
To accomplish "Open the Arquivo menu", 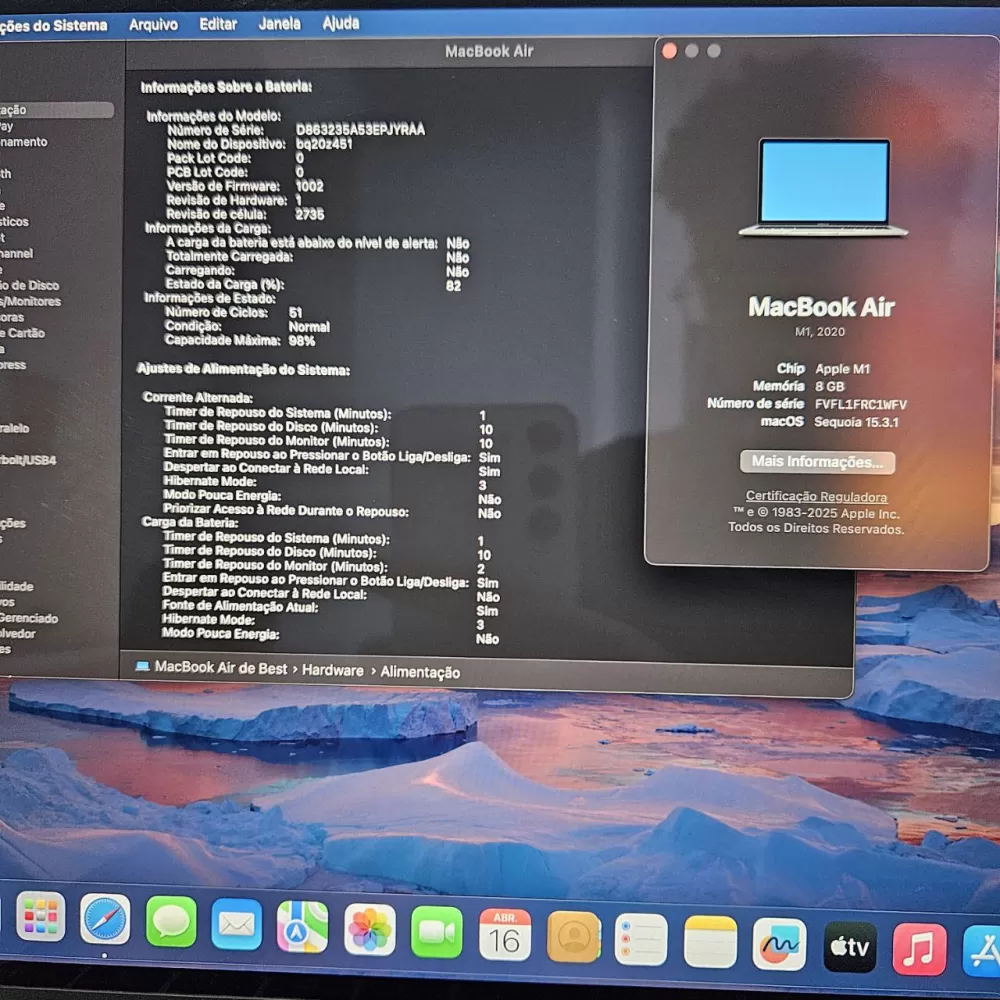I will pyautogui.click(x=153, y=25).
